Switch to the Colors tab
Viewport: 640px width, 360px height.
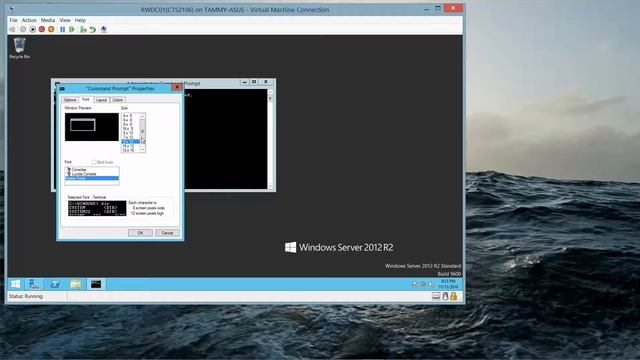click(118, 100)
